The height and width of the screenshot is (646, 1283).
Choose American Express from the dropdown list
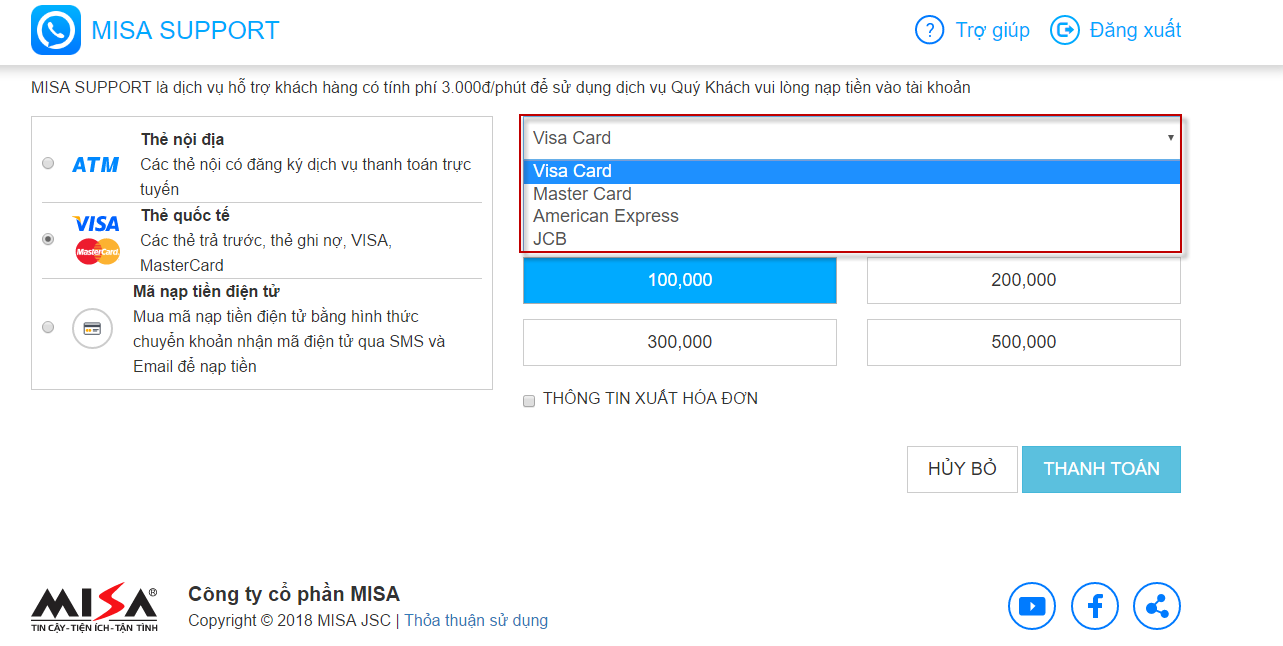coord(851,216)
